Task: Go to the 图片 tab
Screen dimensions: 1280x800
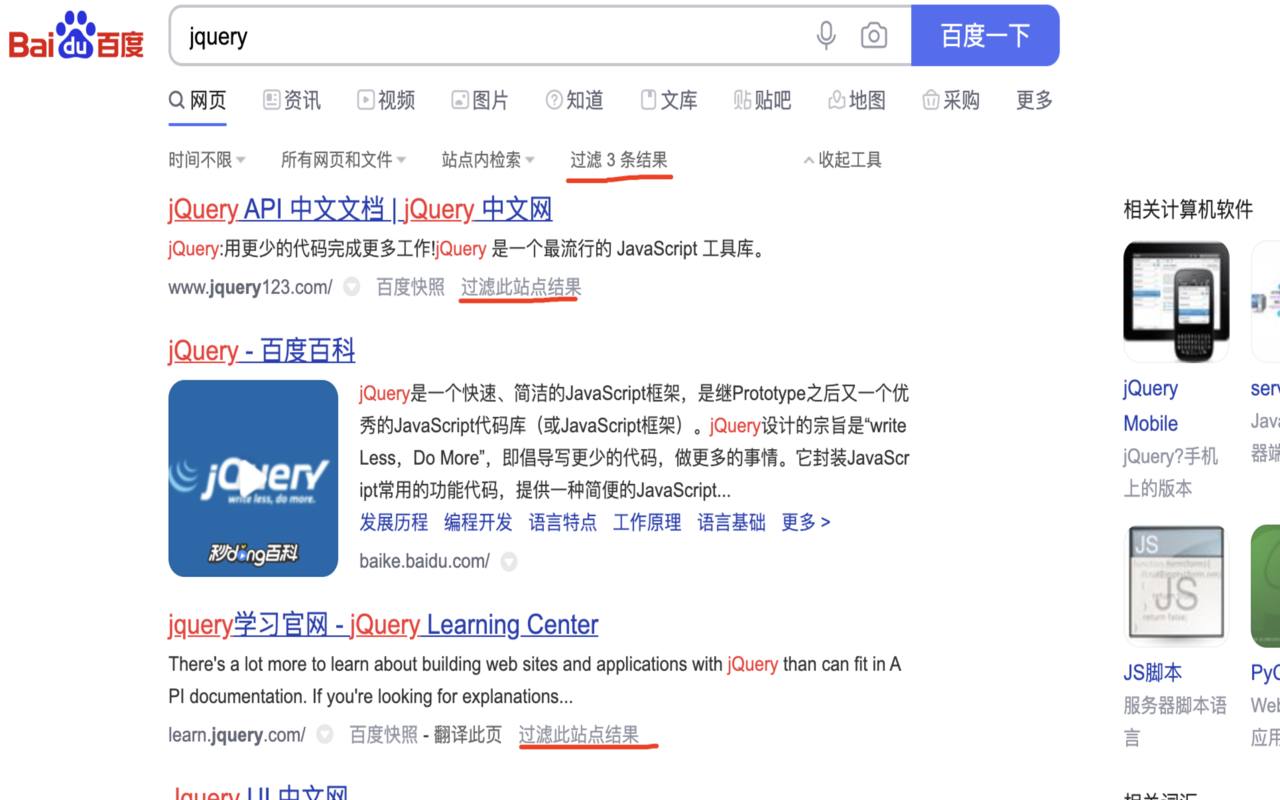Action: pyautogui.click(x=480, y=100)
